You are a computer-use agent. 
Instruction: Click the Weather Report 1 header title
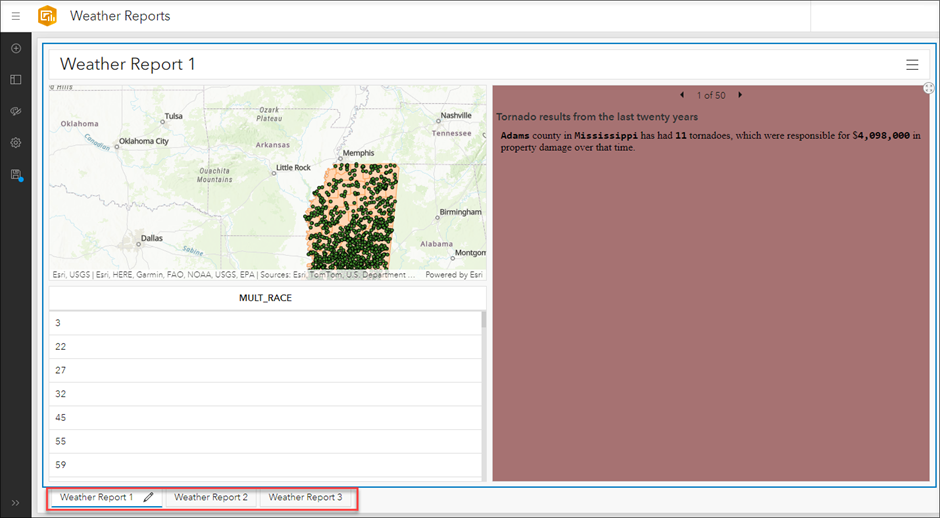[x=128, y=64]
